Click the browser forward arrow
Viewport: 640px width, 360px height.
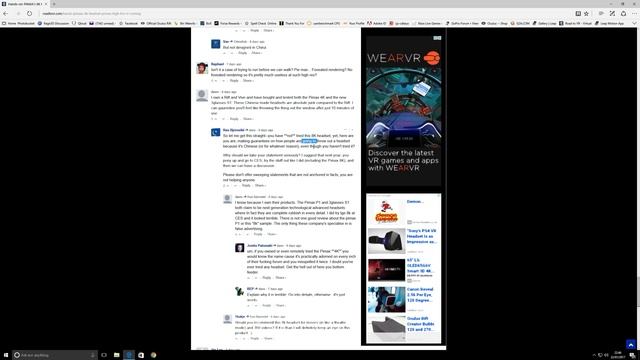point(18,13)
